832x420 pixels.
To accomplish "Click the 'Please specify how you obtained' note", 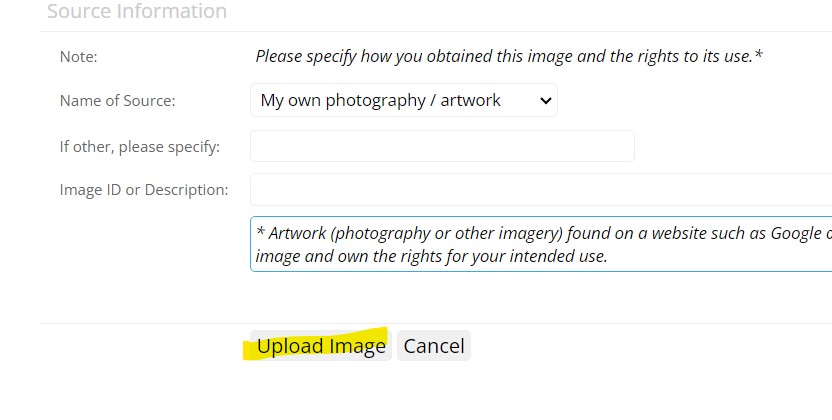I will pyautogui.click(x=509, y=56).
